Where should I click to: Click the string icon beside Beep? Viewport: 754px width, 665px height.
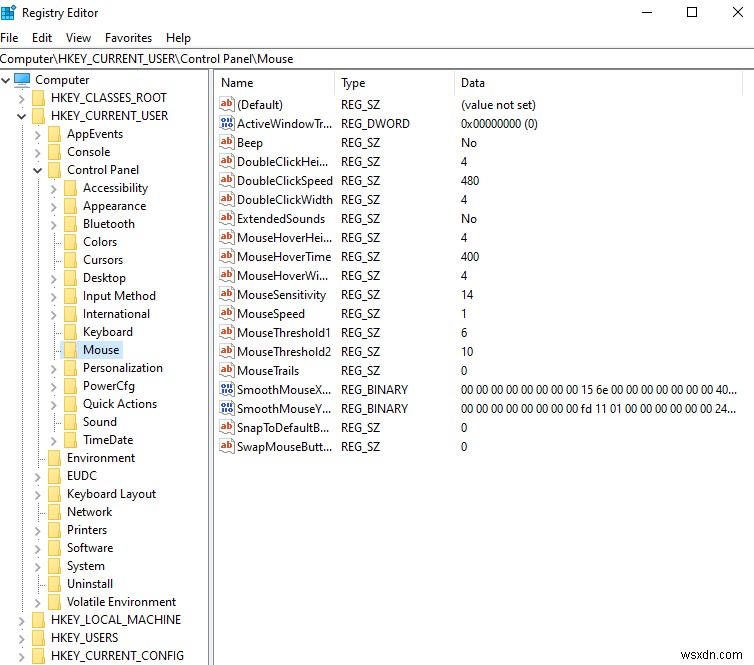tap(226, 142)
